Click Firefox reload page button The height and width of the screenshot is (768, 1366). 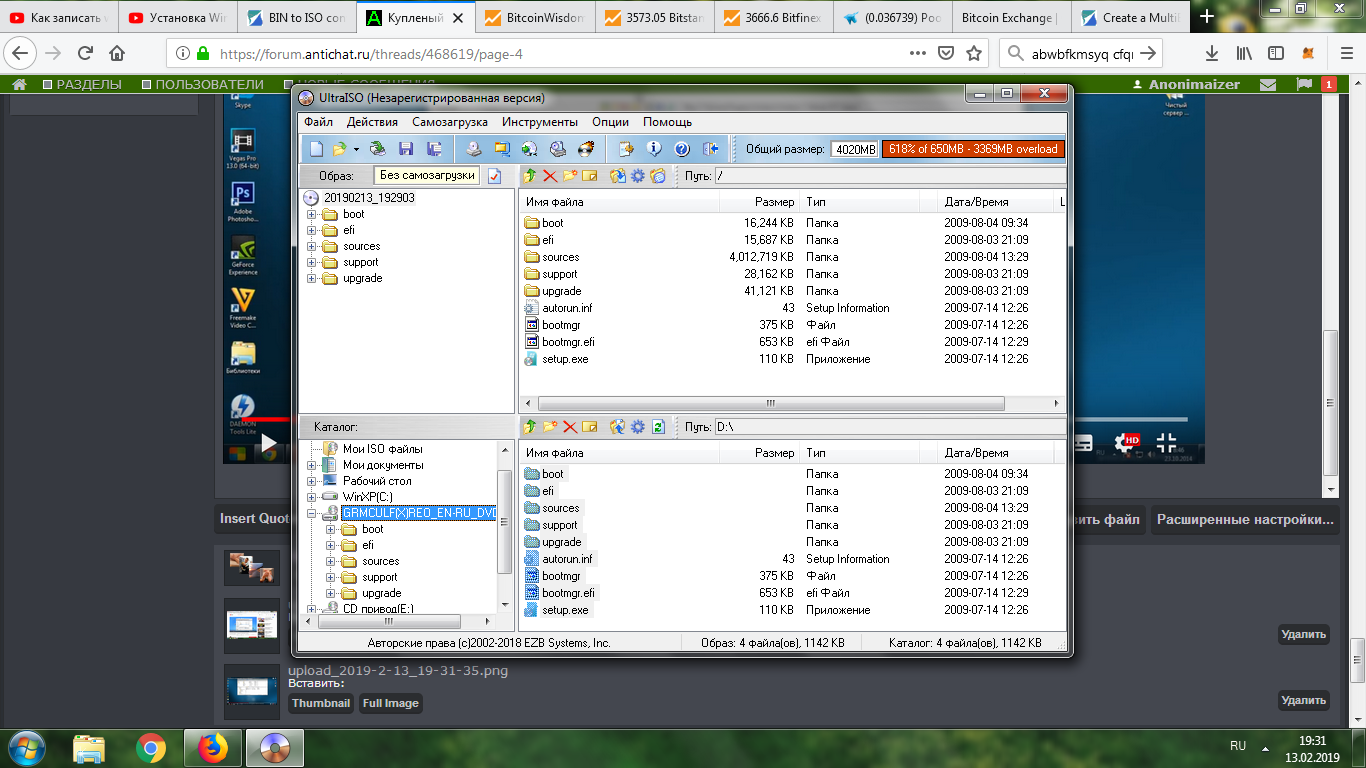pyautogui.click(x=85, y=53)
